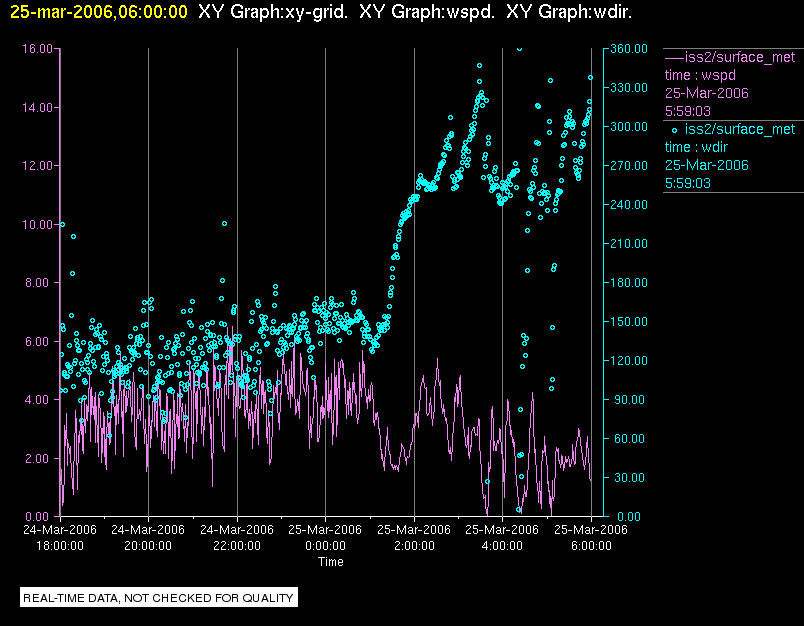
Task: Click the 8.00 value on left axis
Action: coord(40,283)
